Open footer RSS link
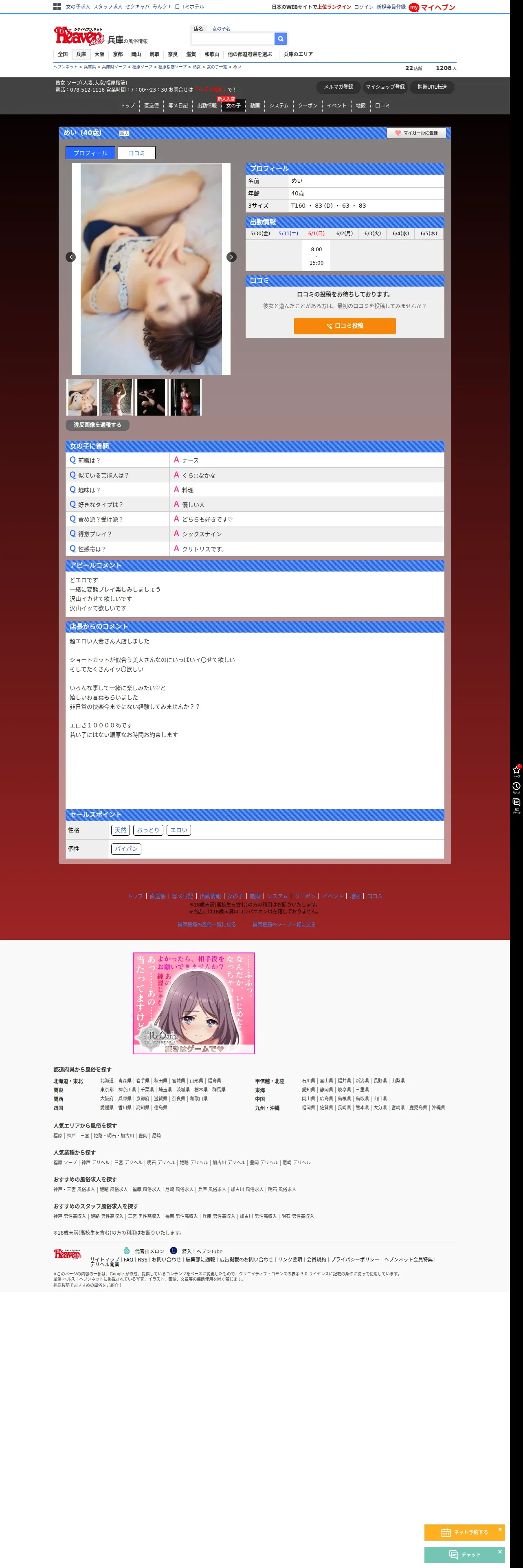Screen dimensions: 523x1568 pos(143,1259)
